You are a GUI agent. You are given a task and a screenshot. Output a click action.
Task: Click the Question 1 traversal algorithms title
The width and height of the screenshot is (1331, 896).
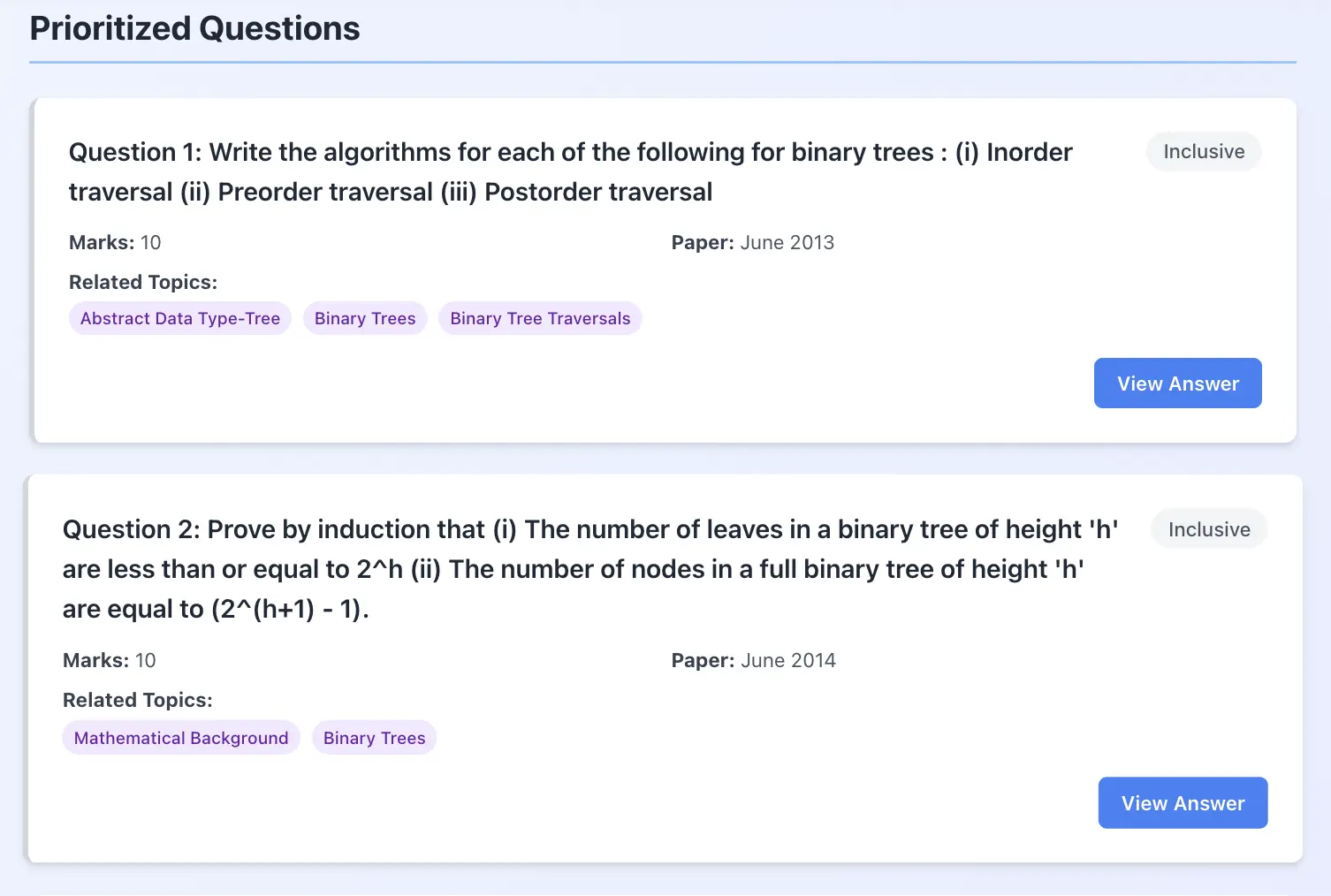coord(571,171)
